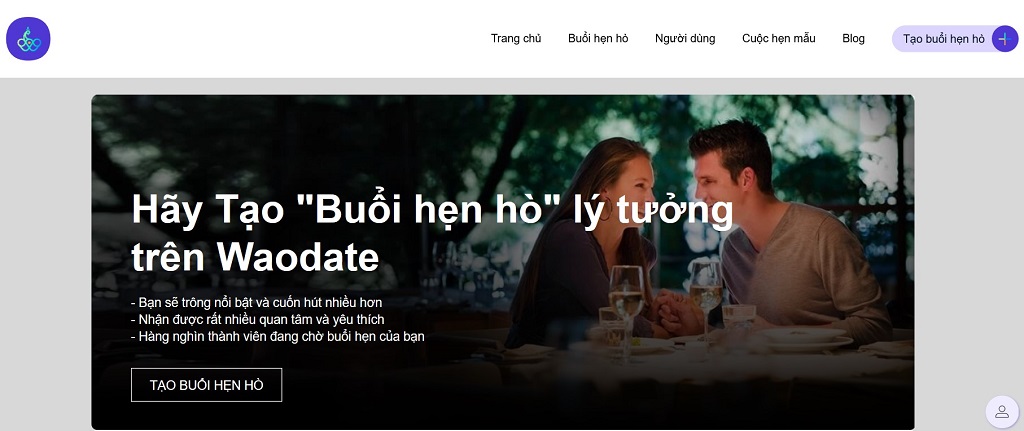Click the line about quan tâm và yêu thích
Screen dimensions: 1024x431
pos(258,319)
